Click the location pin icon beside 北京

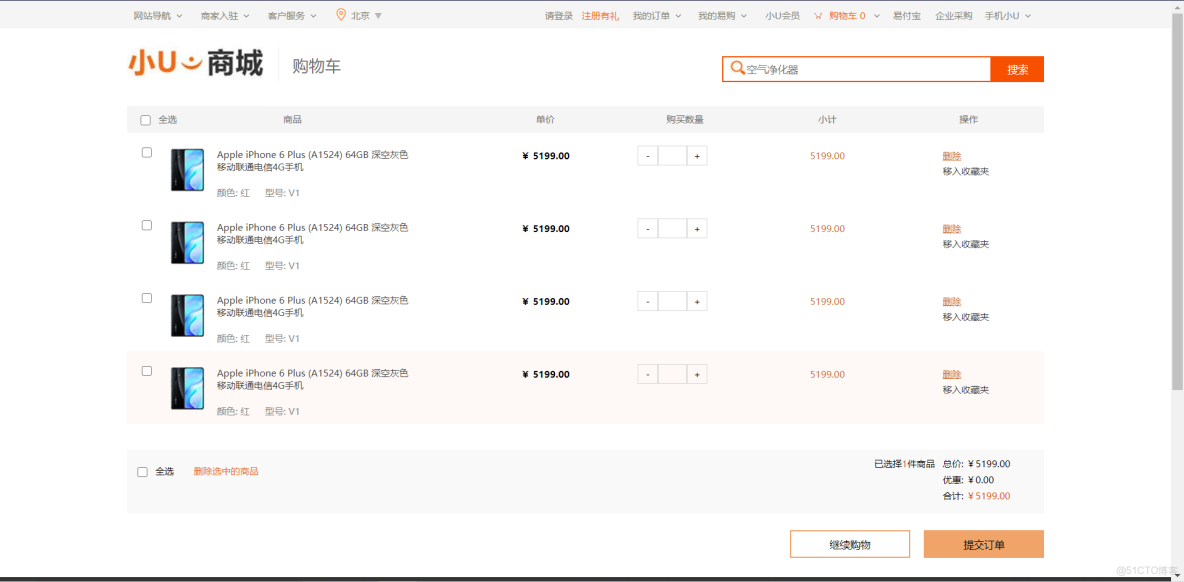point(341,15)
